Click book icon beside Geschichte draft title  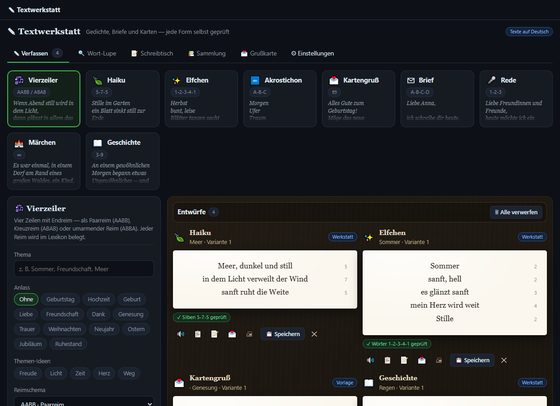point(369,383)
